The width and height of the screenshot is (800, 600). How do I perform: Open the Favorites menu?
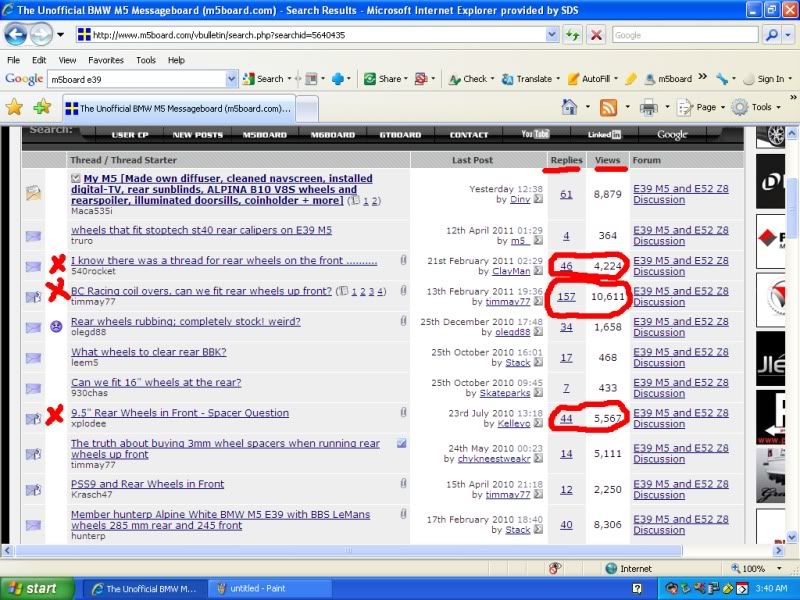106,60
